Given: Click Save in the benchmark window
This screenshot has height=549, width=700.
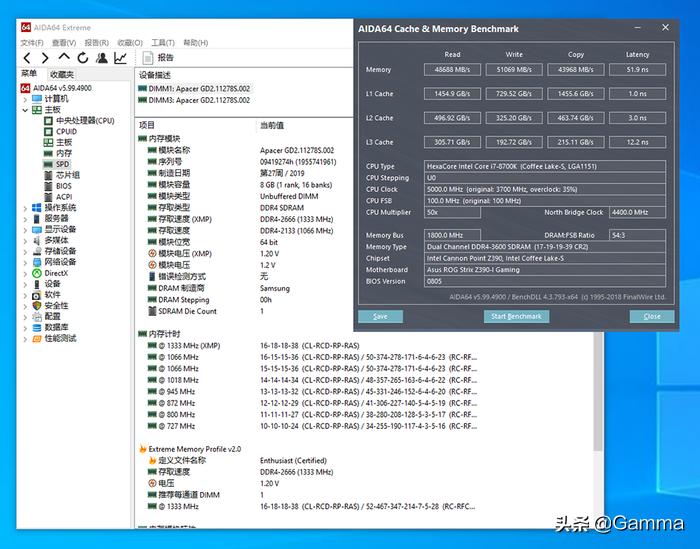Looking at the screenshot, I should coord(380,316).
